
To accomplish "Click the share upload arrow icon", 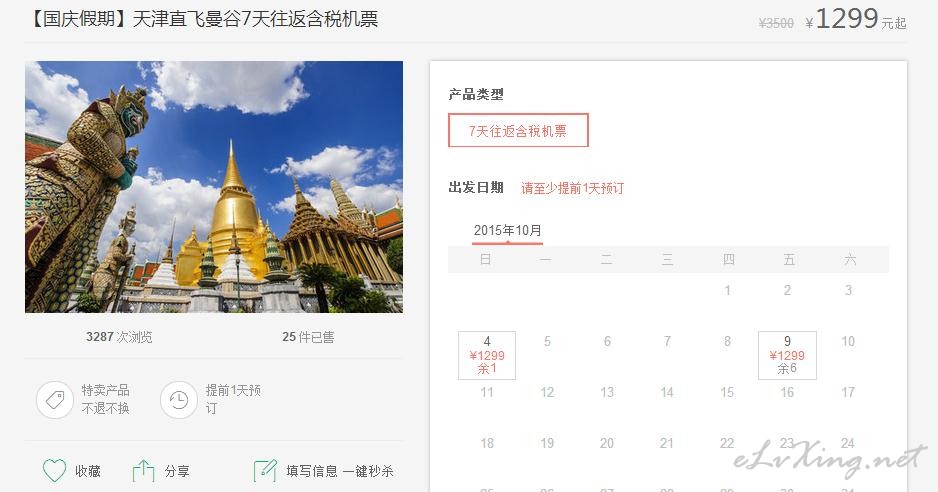I will 143,471.
